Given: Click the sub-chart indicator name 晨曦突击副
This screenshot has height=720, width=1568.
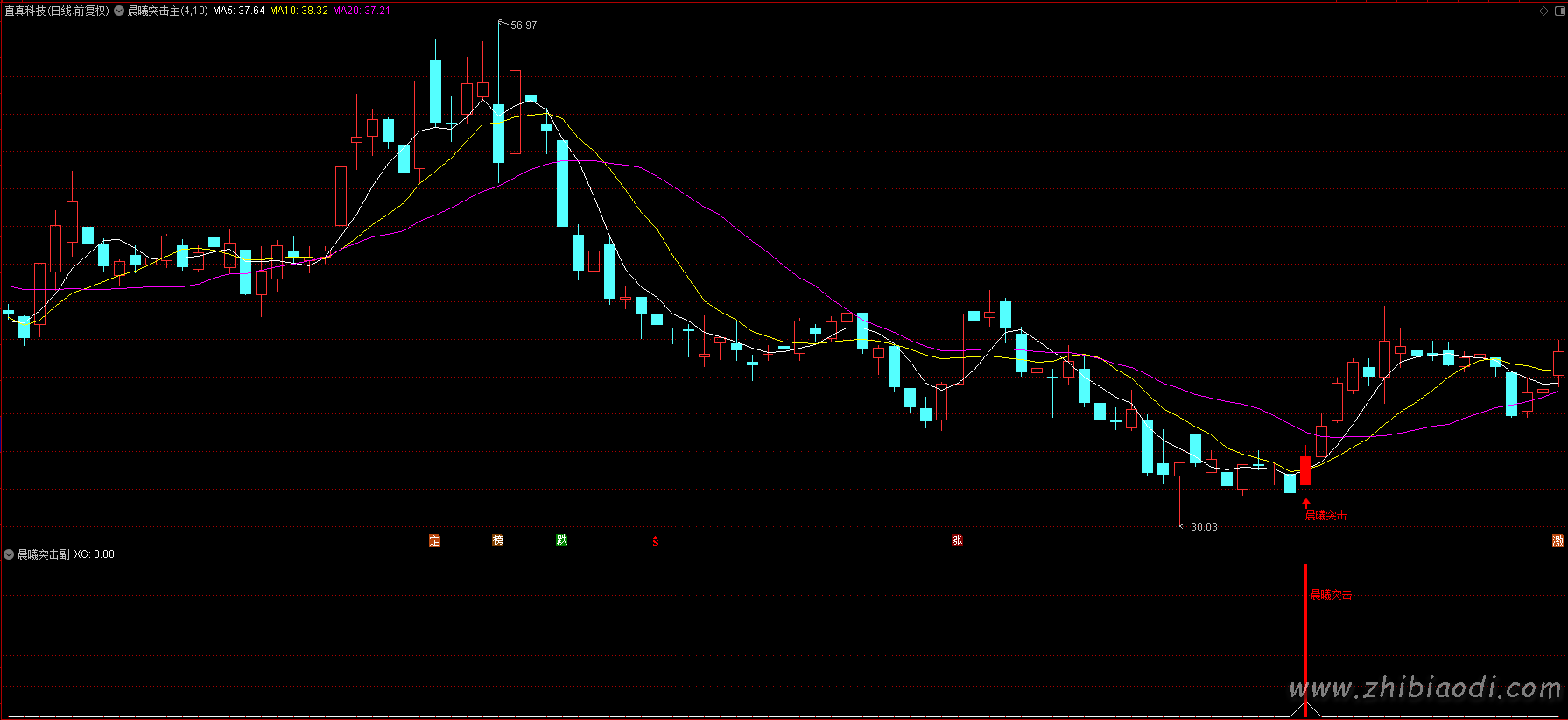Looking at the screenshot, I should [44, 554].
